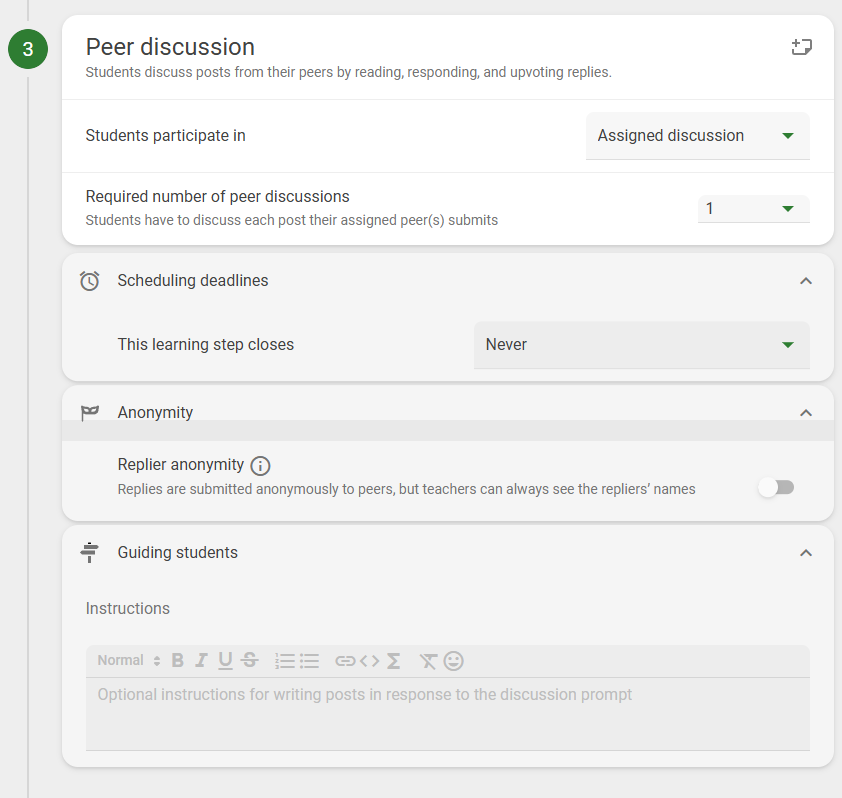Insert a code block in the editor
842x798 pixels.
tap(369, 660)
